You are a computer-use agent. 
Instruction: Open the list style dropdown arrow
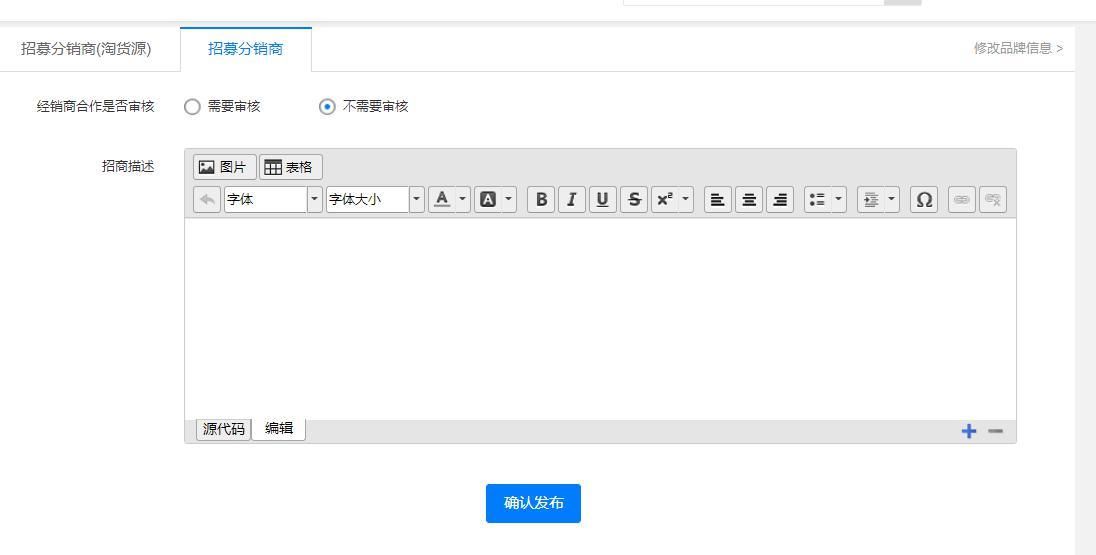[839, 200]
